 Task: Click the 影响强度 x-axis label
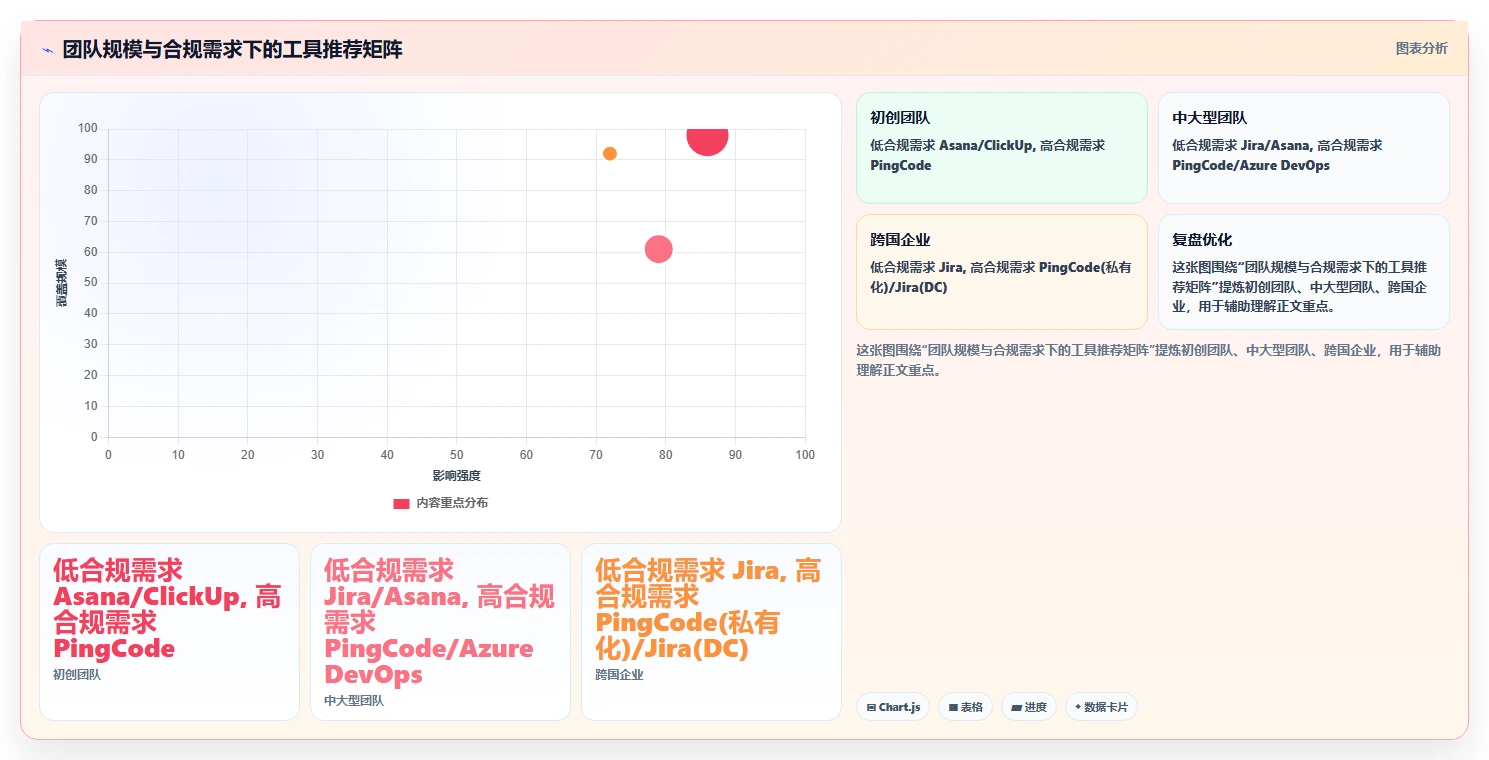(456, 476)
